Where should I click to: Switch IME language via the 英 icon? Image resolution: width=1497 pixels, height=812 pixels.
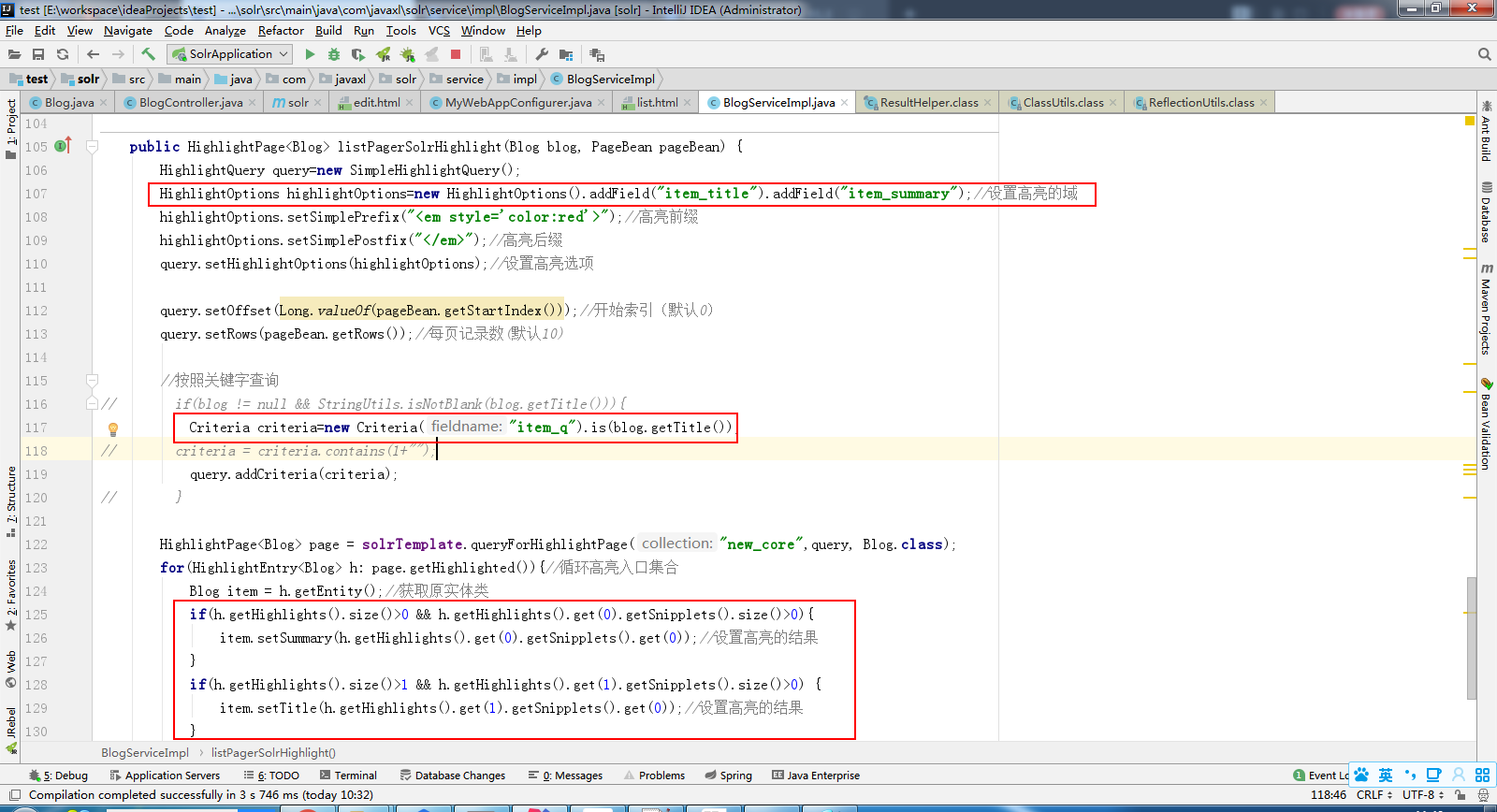click(1386, 775)
